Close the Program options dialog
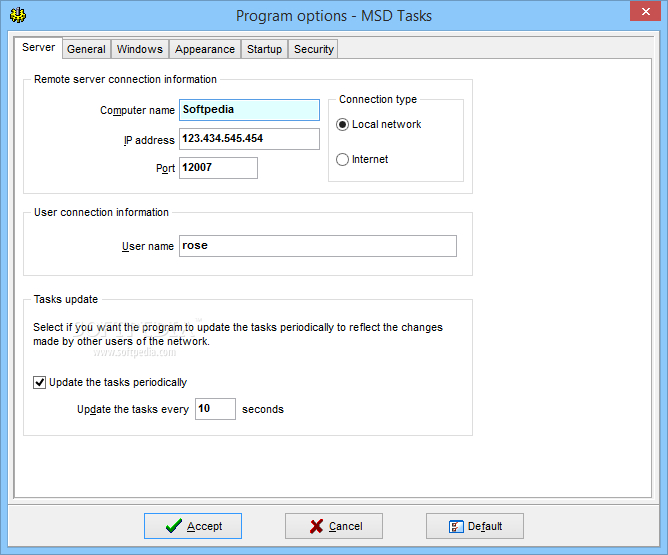The height and width of the screenshot is (555, 668). [x=645, y=11]
